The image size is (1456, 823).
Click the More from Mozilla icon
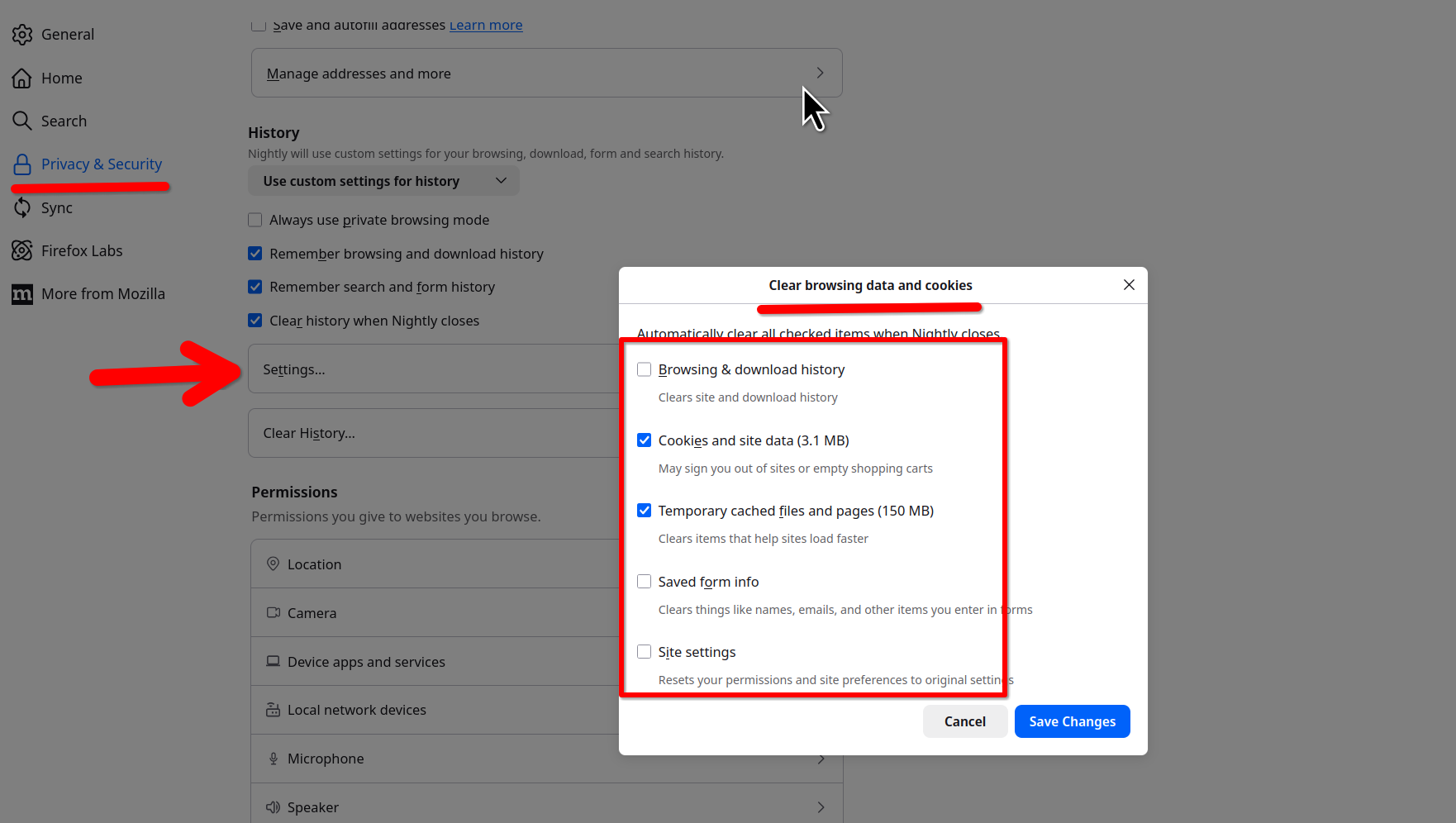[22, 294]
